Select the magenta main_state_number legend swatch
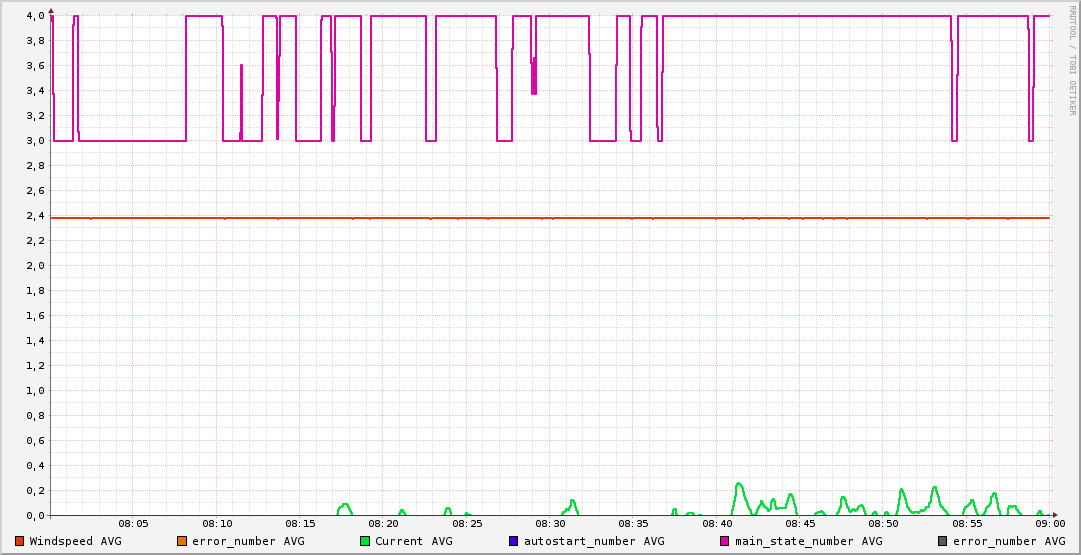1081x555 pixels. [x=725, y=541]
